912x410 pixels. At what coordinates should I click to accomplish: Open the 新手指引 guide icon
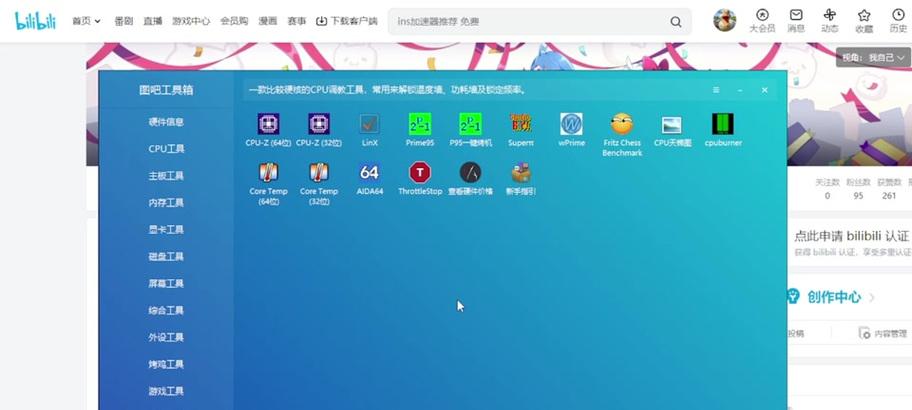tap(521, 173)
